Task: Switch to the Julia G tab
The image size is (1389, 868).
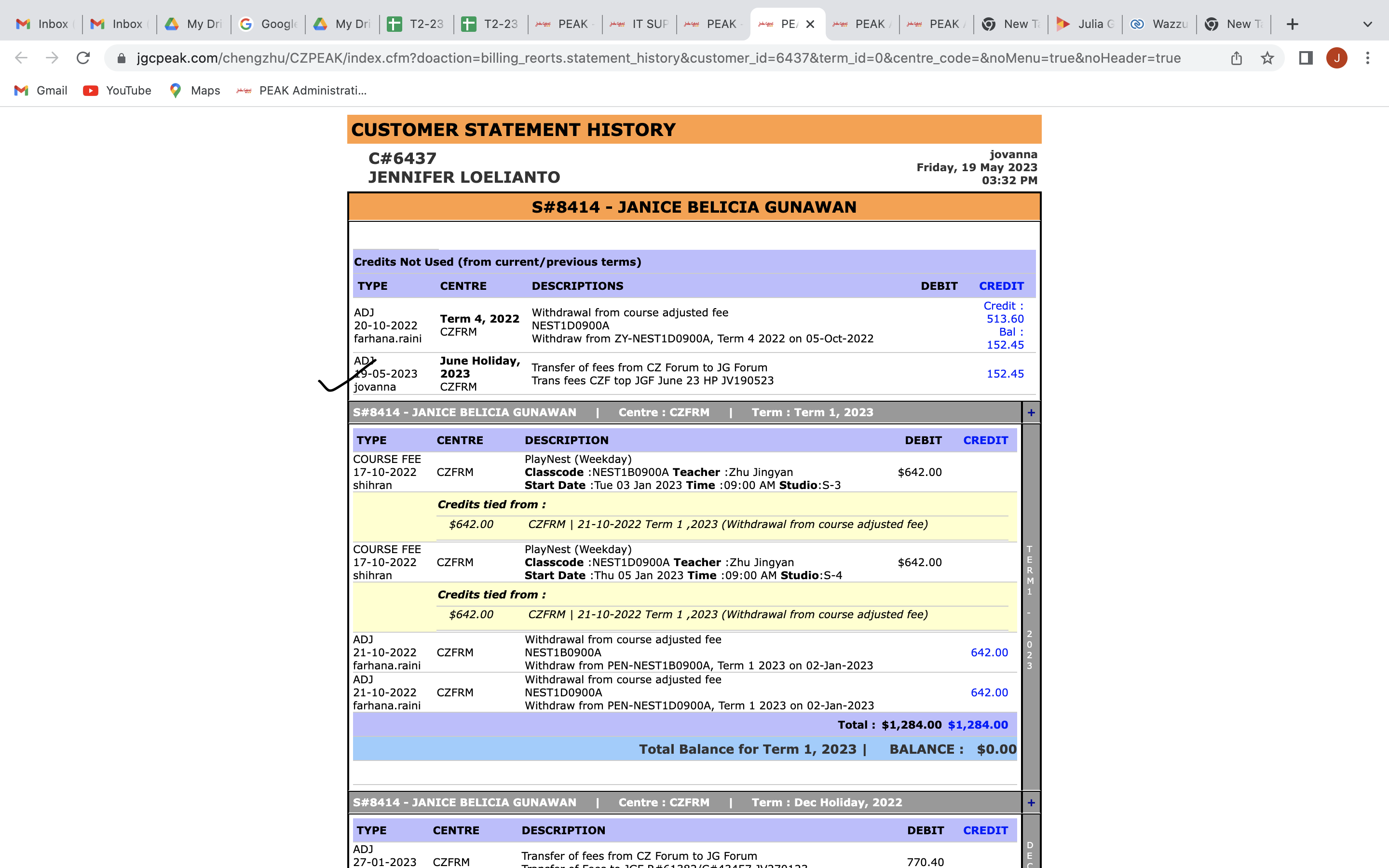Action: pyautogui.click(x=1085, y=24)
